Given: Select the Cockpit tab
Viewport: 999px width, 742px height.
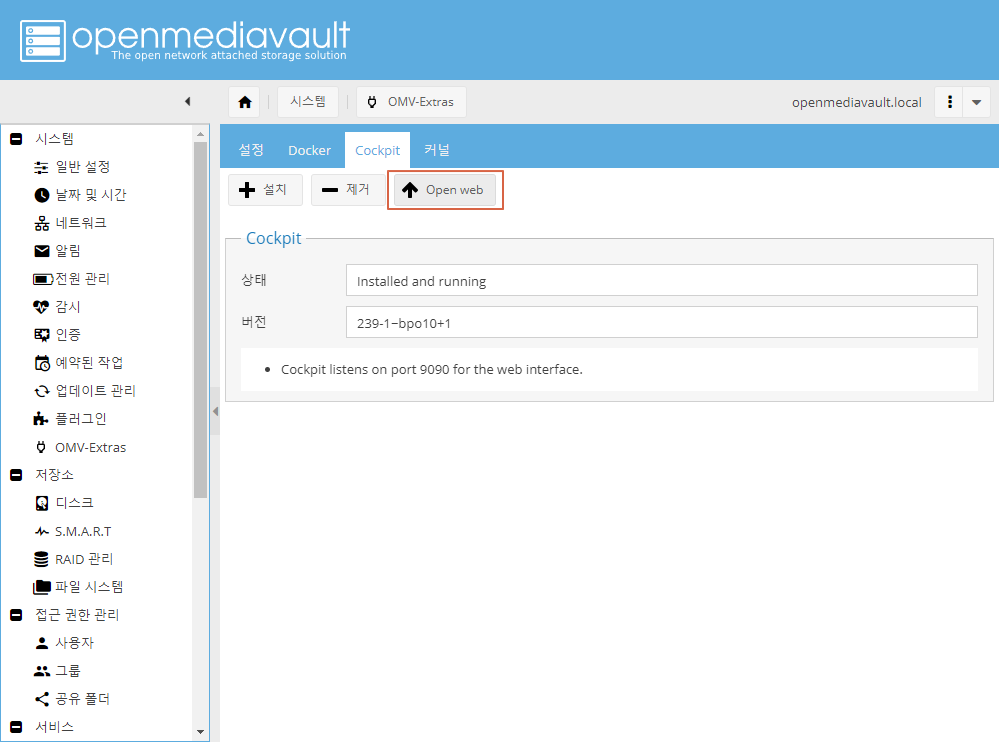Looking at the screenshot, I should [377, 150].
